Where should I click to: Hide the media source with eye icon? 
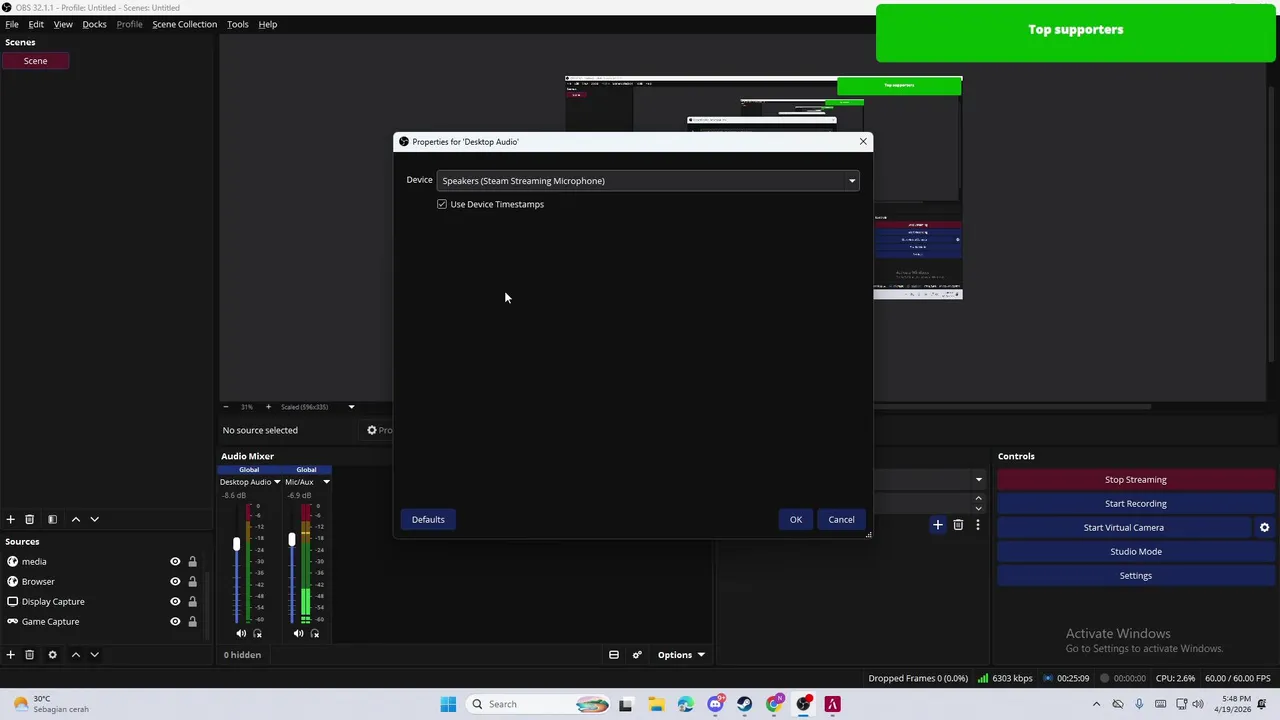[x=175, y=561]
